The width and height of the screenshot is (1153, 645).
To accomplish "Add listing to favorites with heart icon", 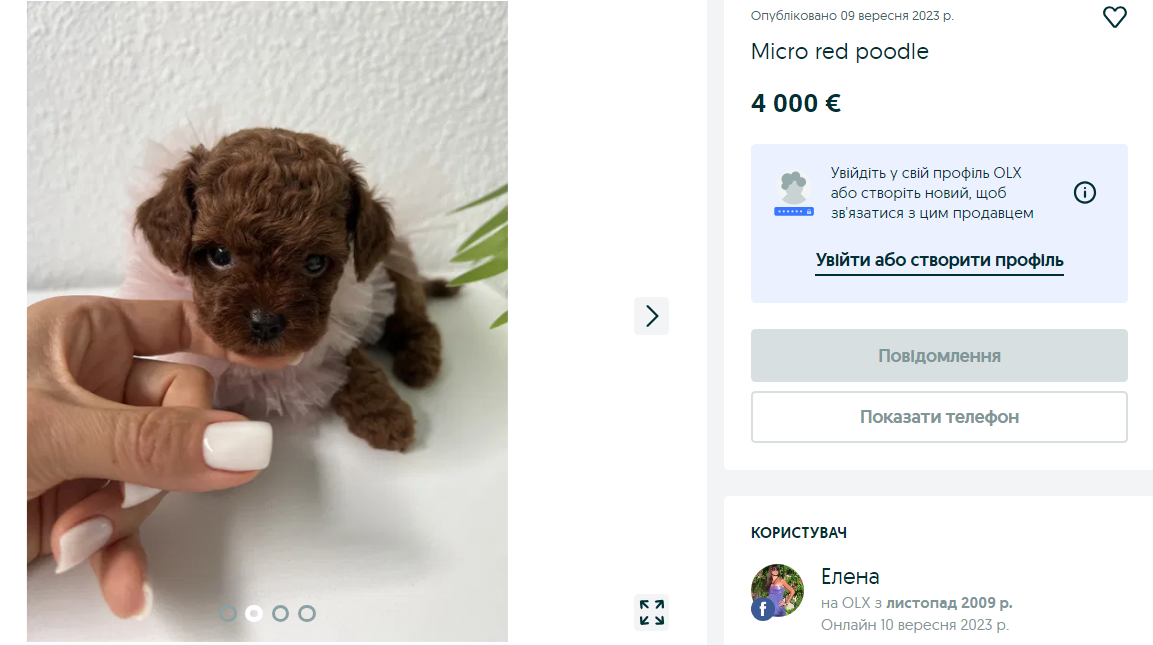I will coord(1114,17).
